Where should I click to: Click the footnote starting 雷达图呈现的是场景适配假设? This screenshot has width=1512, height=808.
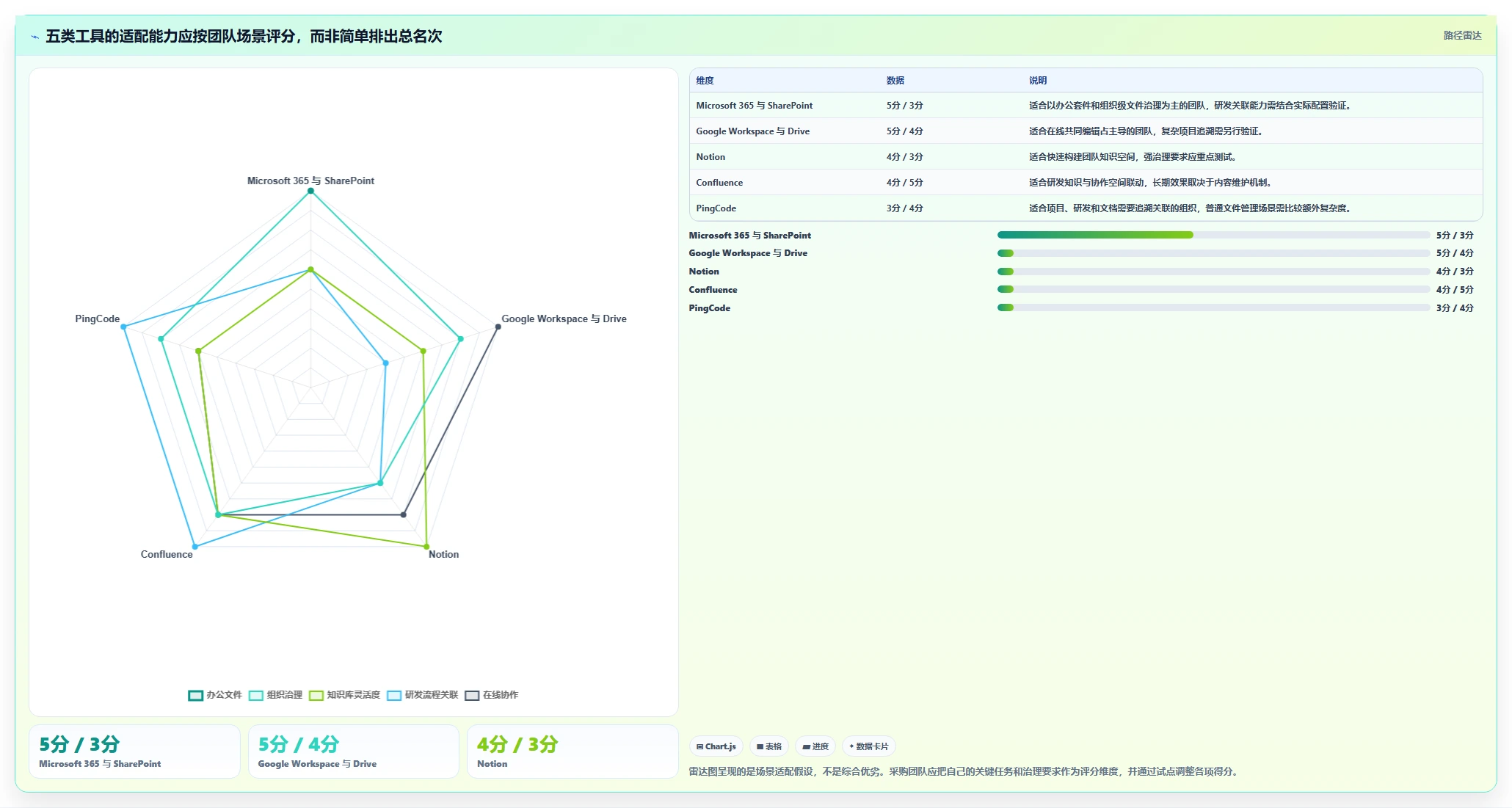tap(964, 771)
